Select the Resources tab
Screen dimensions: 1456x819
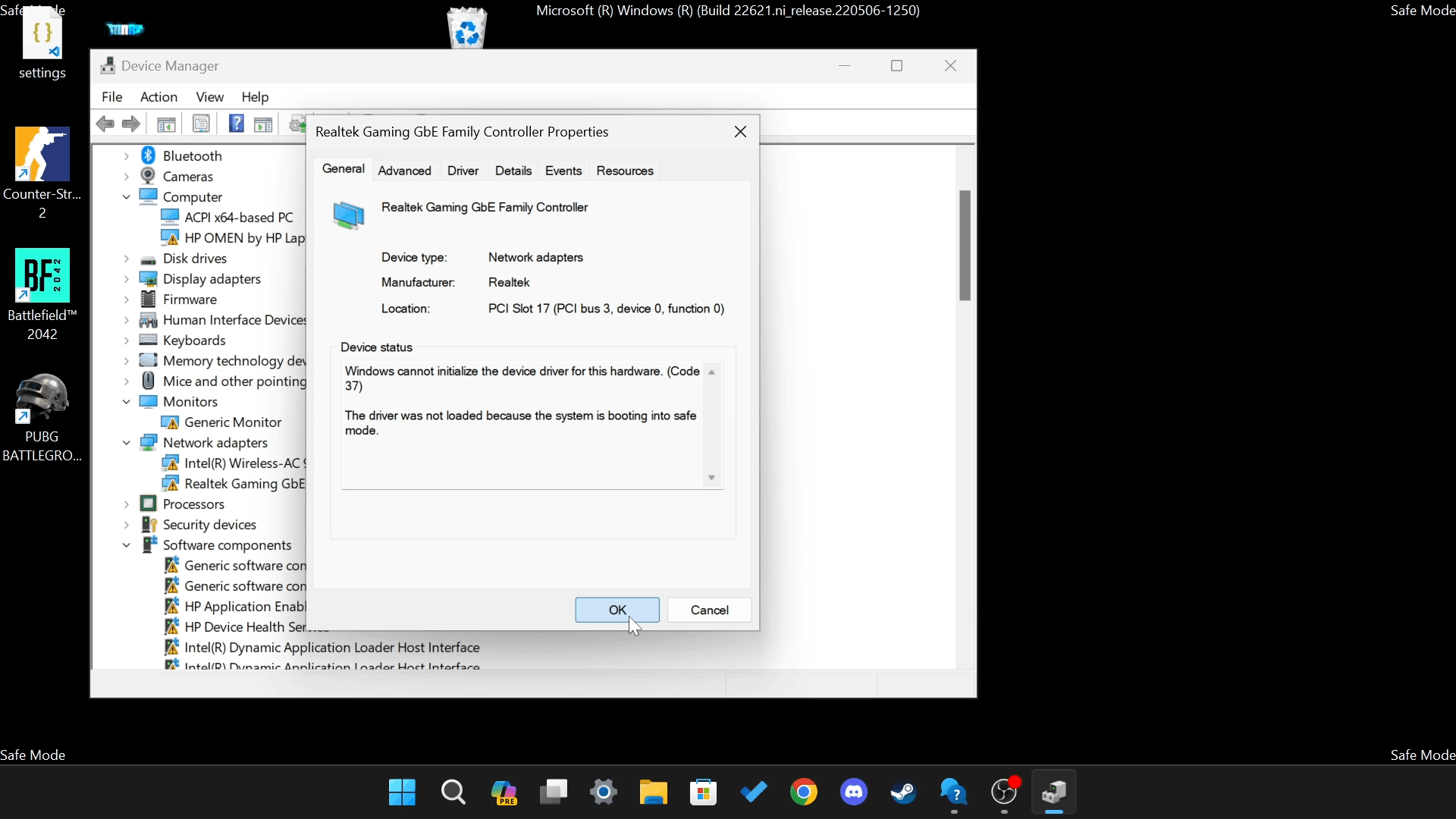coord(624,170)
